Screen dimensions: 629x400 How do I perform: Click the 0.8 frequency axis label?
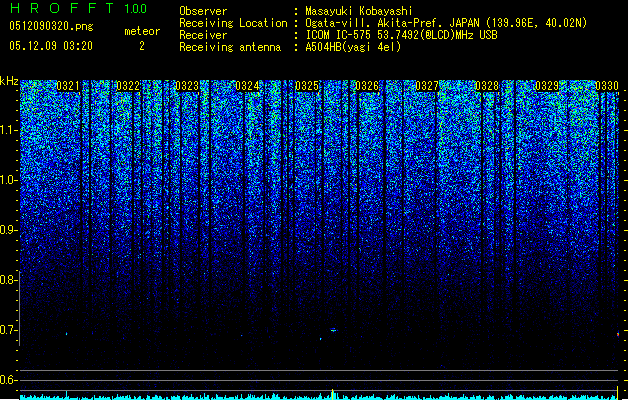click(9, 280)
